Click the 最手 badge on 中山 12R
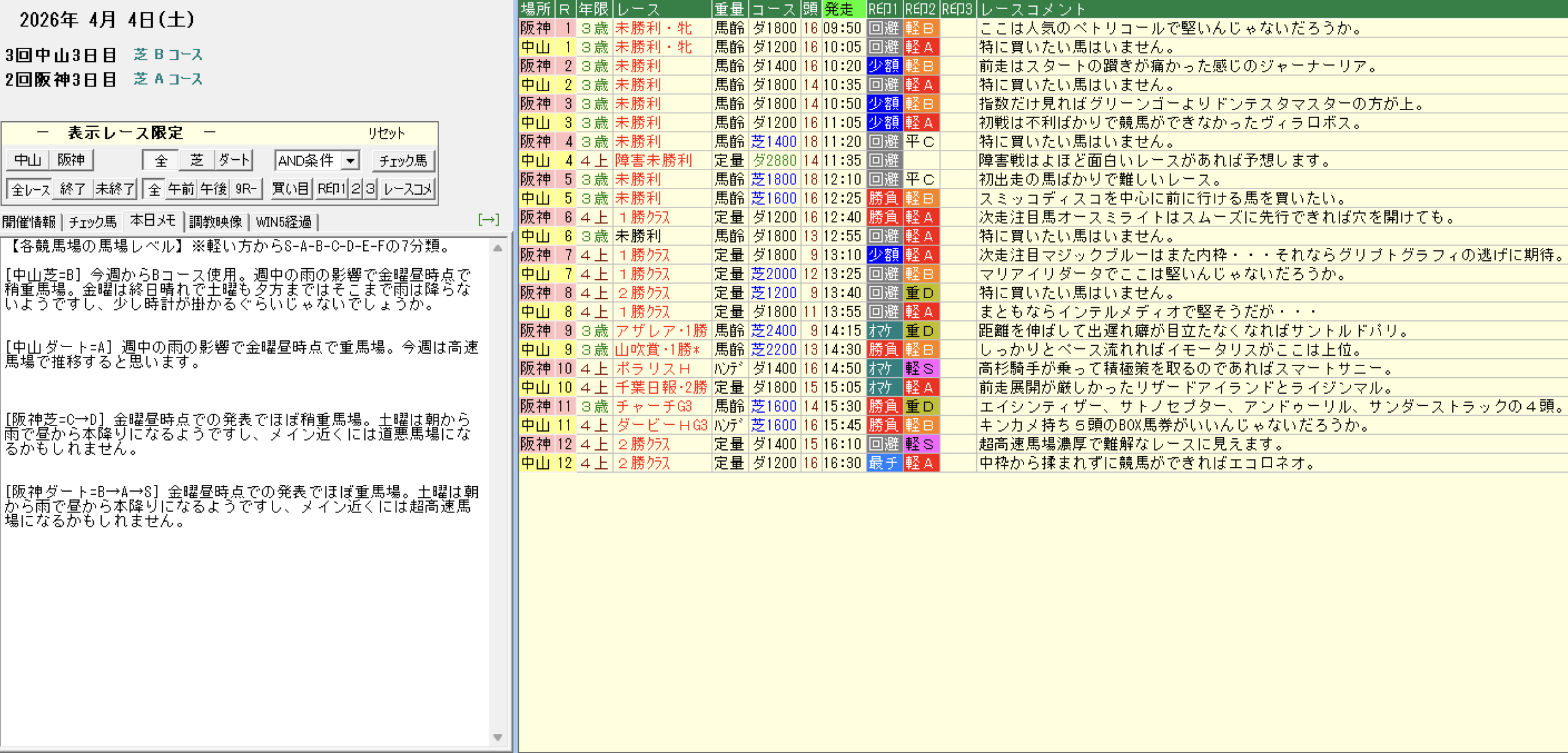Viewport: 1568px width, 753px height. (x=883, y=463)
